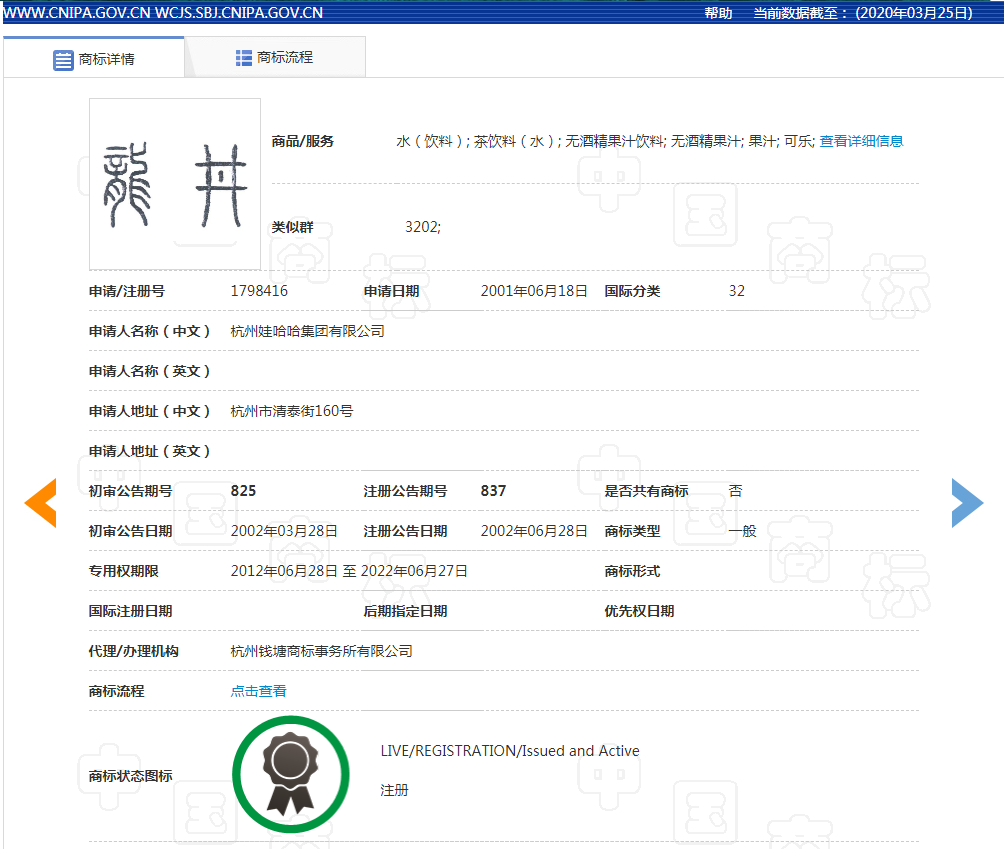Click the 后期指定日期 field label
The height and width of the screenshot is (849, 1004).
405,611
